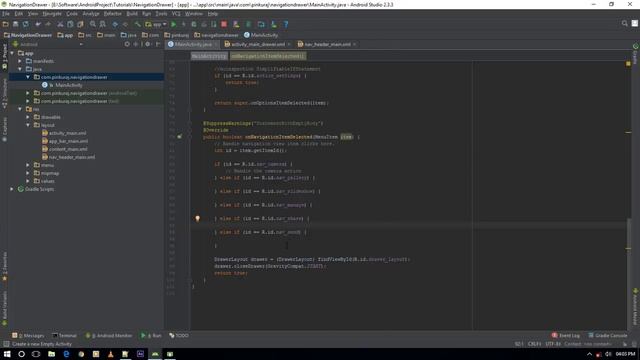Click the Project panel settings gear icon

(147, 44)
